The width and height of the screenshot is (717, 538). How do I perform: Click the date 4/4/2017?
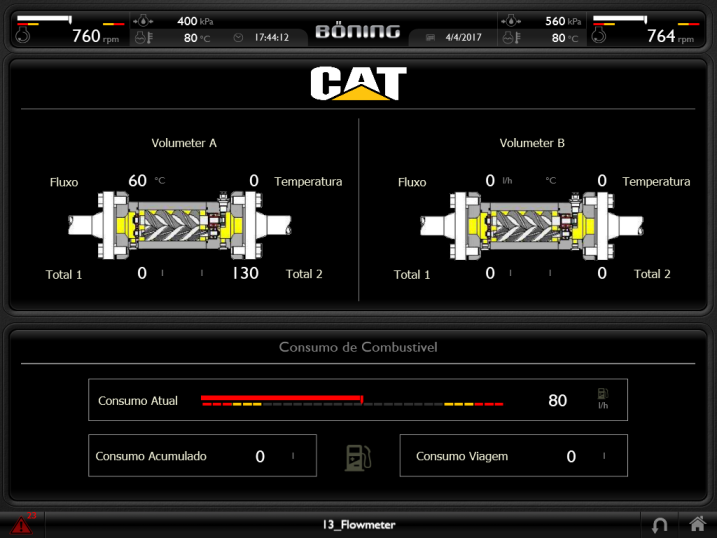click(463, 37)
